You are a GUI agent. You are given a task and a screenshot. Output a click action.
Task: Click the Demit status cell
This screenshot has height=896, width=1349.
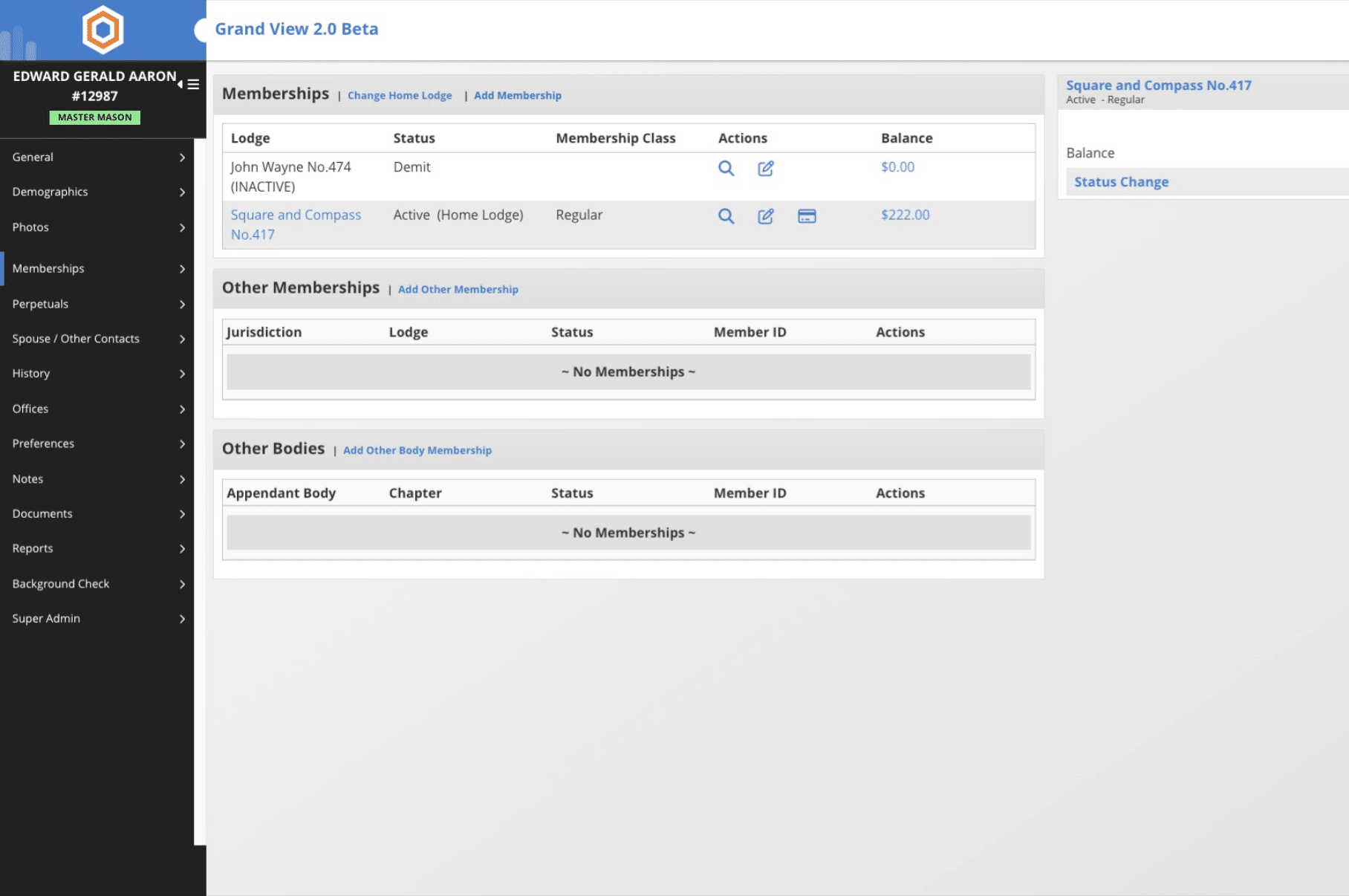pyautogui.click(x=412, y=167)
